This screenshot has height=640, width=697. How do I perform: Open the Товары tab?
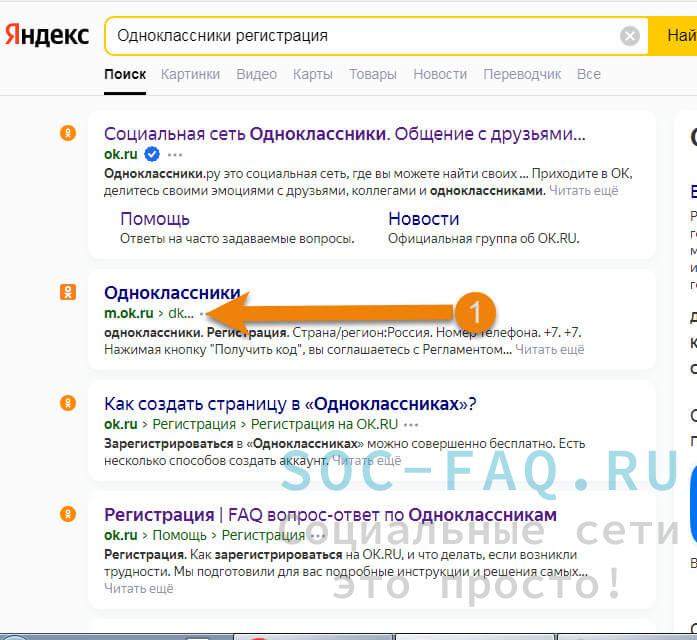click(x=373, y=74)
